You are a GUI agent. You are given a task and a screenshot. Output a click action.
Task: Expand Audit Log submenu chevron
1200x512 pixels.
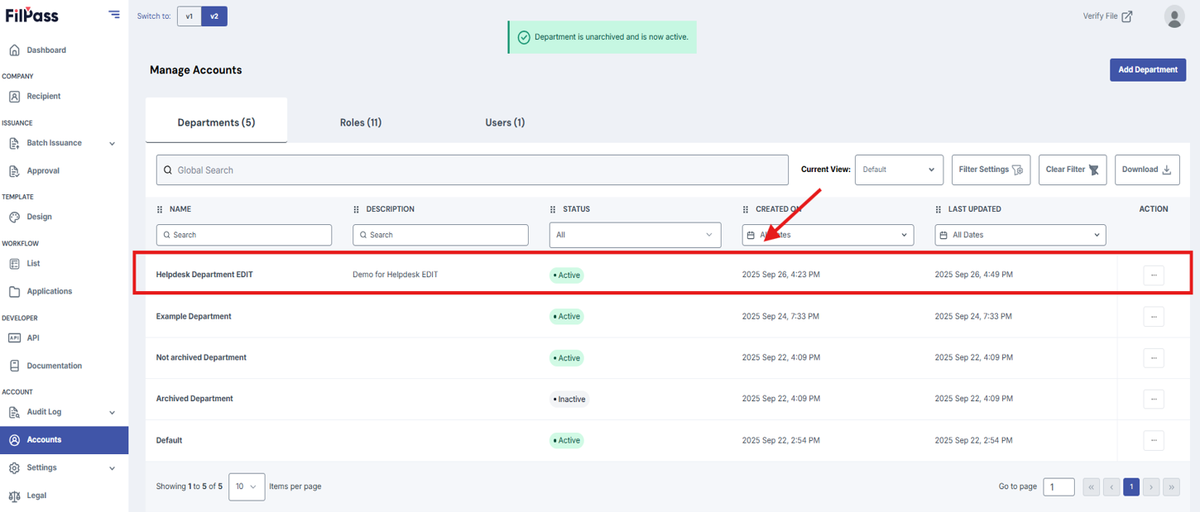tap(112, 412)
